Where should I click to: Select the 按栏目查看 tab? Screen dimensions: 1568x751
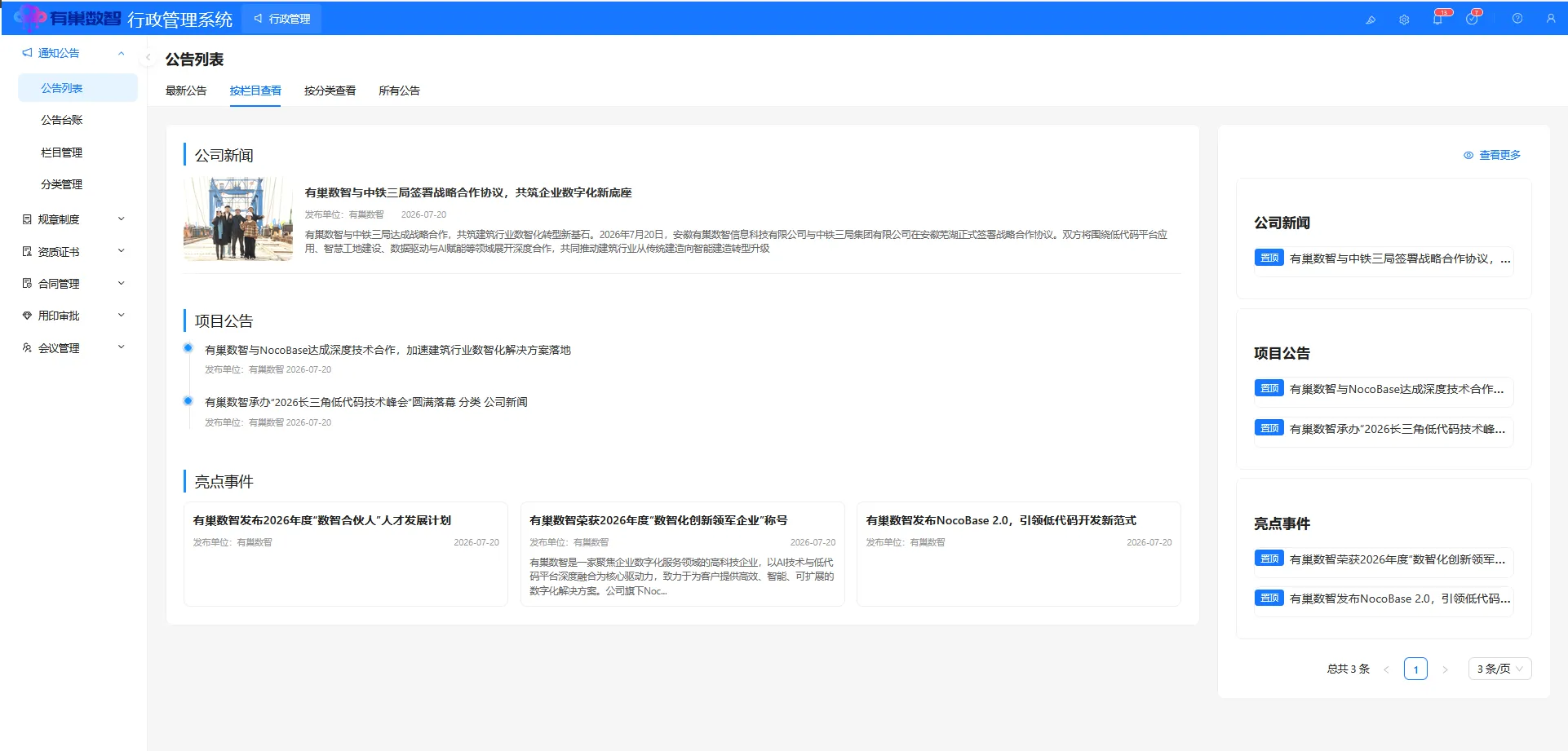255,91
